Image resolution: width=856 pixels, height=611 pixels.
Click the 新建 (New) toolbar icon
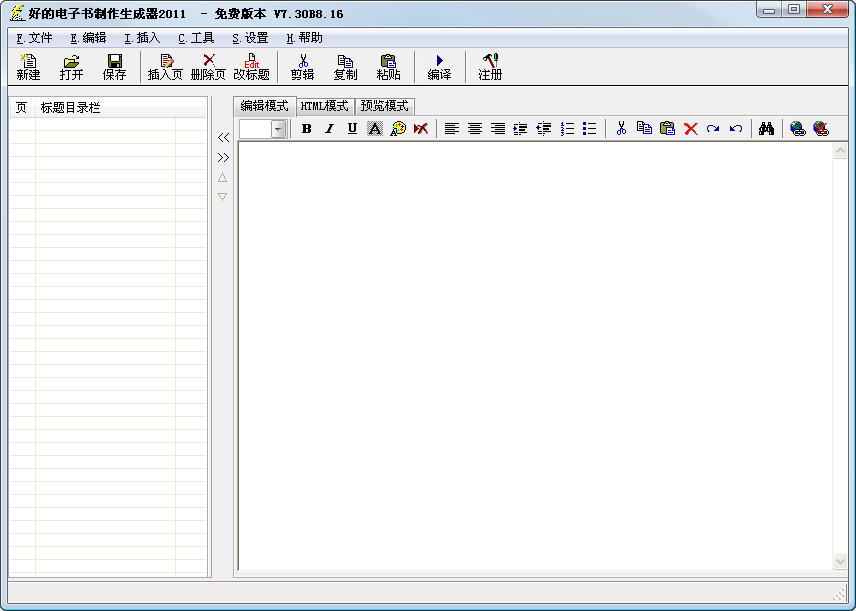[x=28, y=67]
